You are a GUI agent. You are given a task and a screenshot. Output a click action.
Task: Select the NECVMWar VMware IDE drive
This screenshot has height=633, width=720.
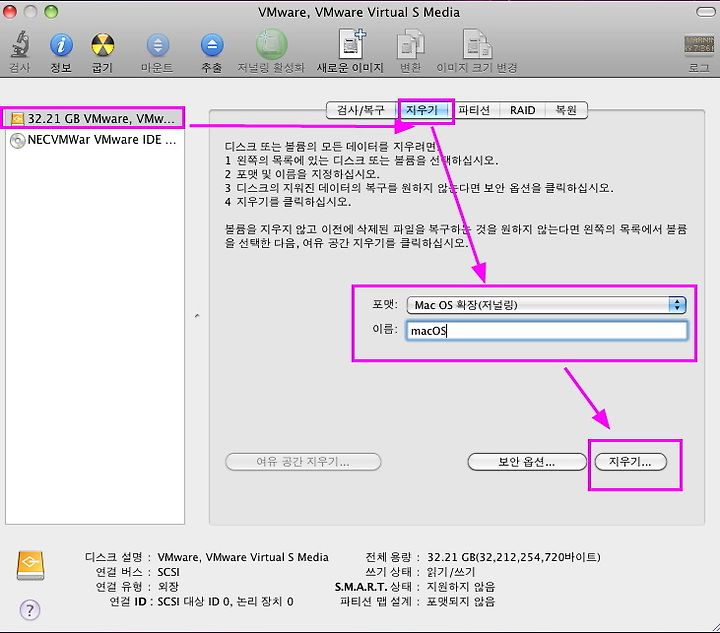click(x=93, y=140)
